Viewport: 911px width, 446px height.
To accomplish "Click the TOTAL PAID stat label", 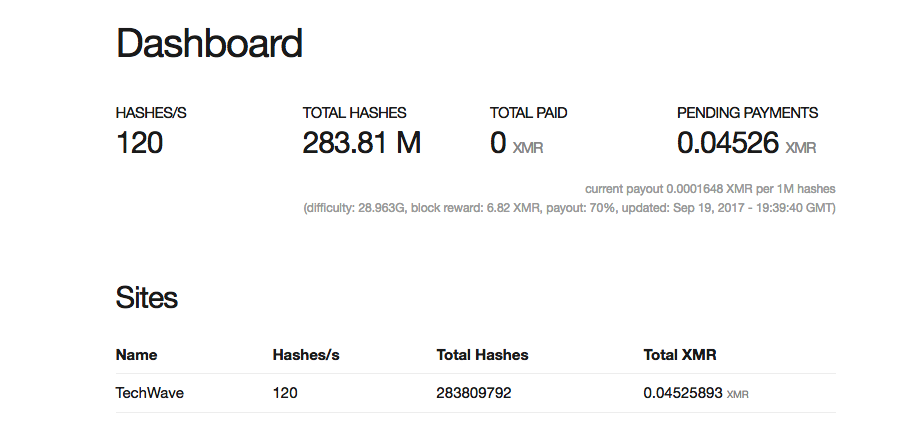I will point(528,113).
